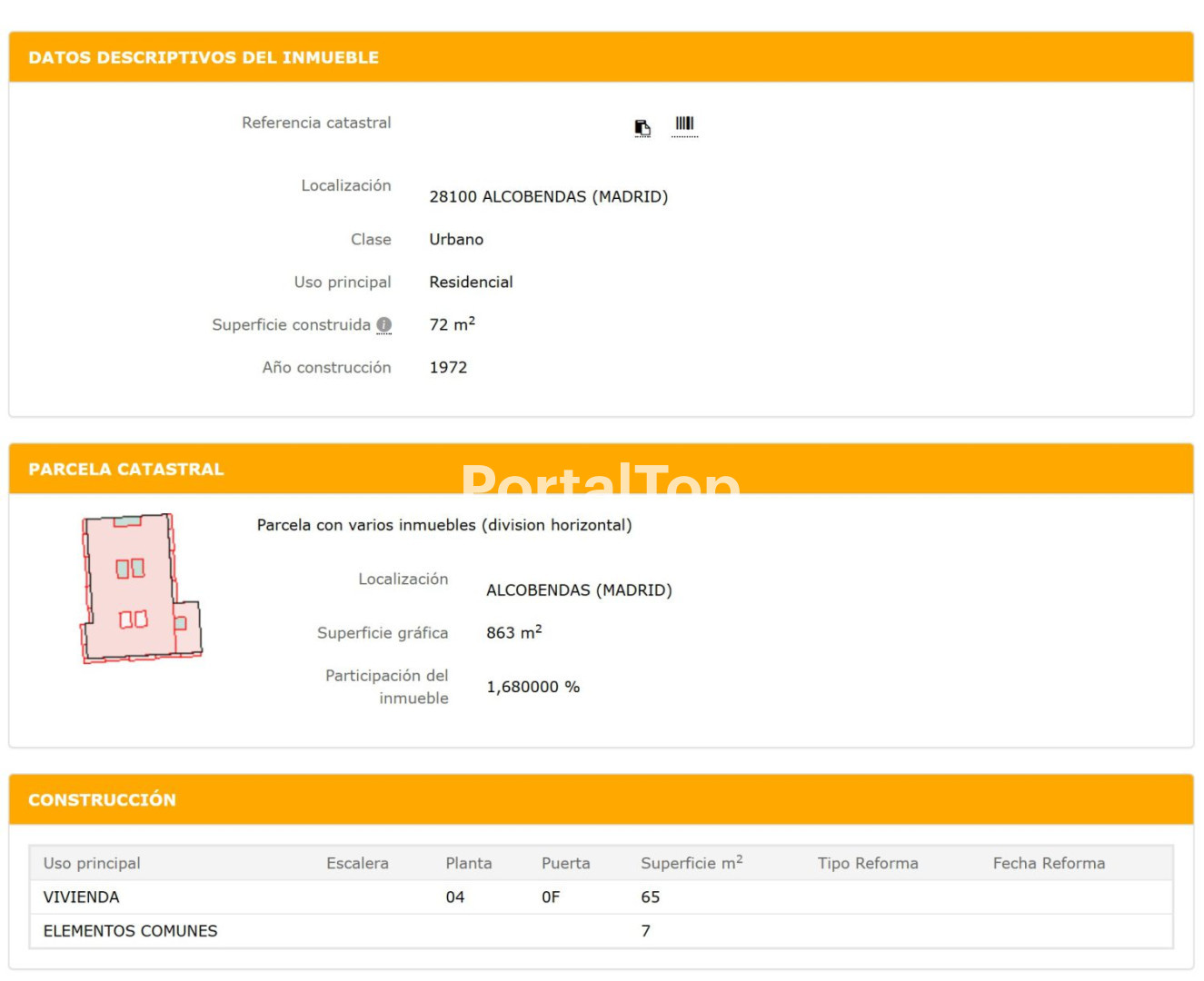
Task: Click the Puerta column header
Action: click(565, 863)
